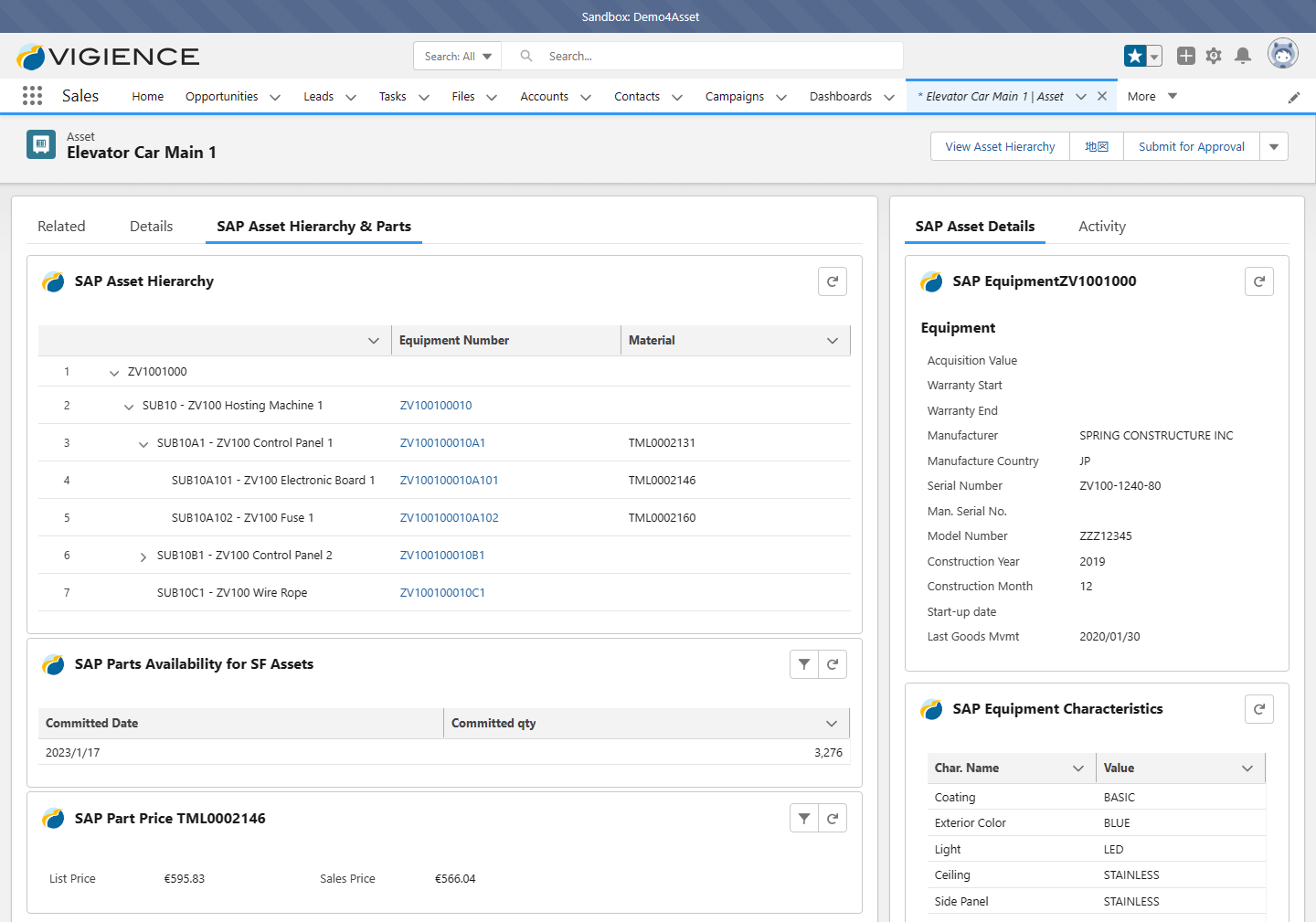
Task: Click the Vigience logo
Action: (108, 57)
